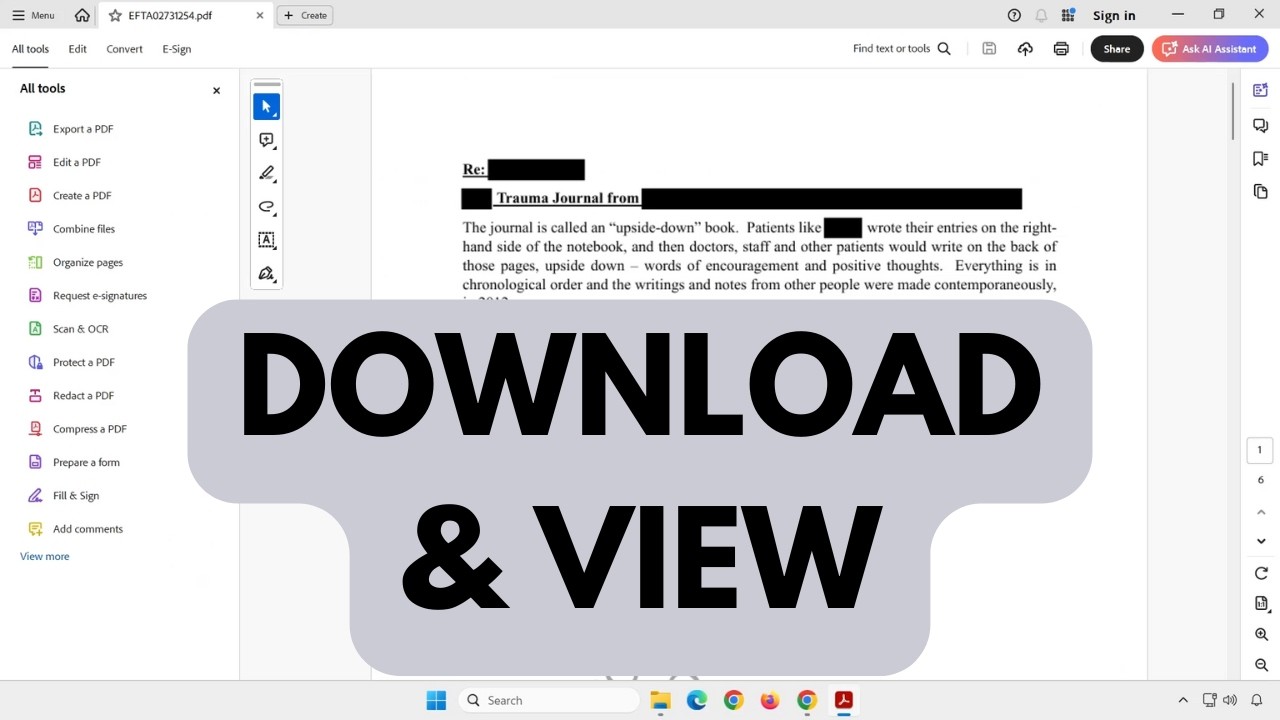Print the document with printer icon
This screenshot has width=1280, height=720.
(1061, 48)
